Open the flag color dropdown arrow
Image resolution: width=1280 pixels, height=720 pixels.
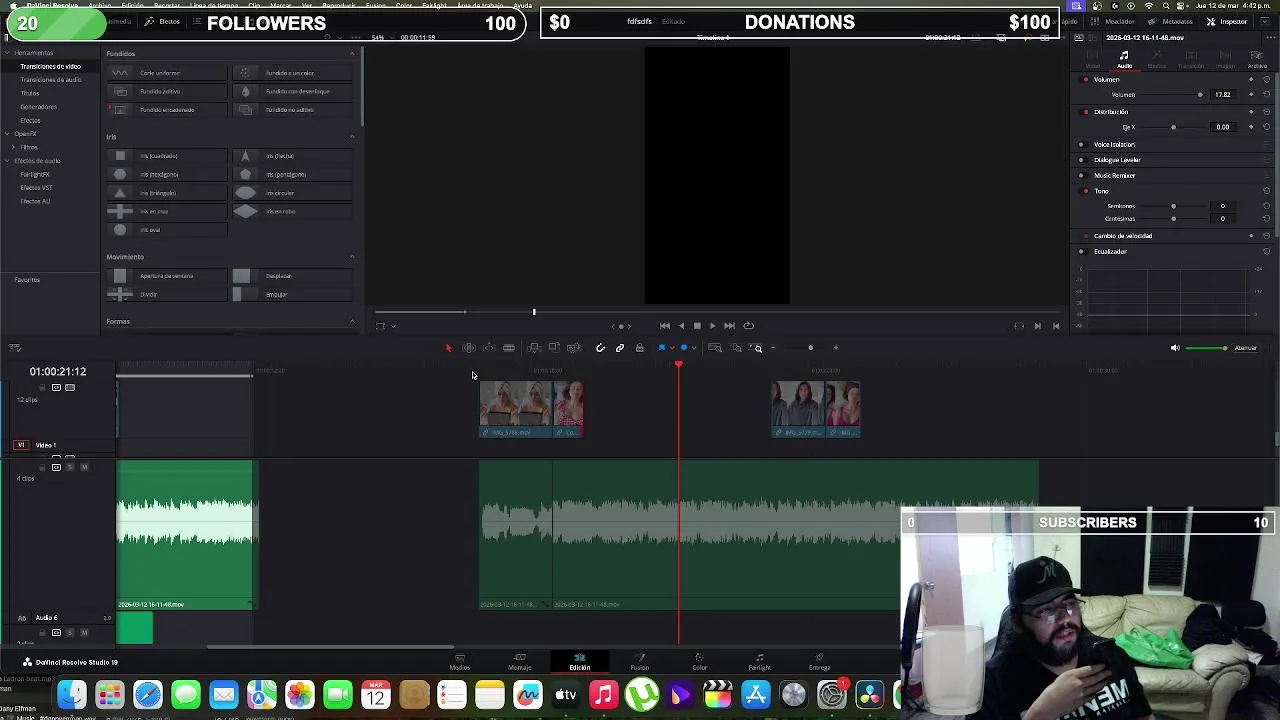coord(671,348)
